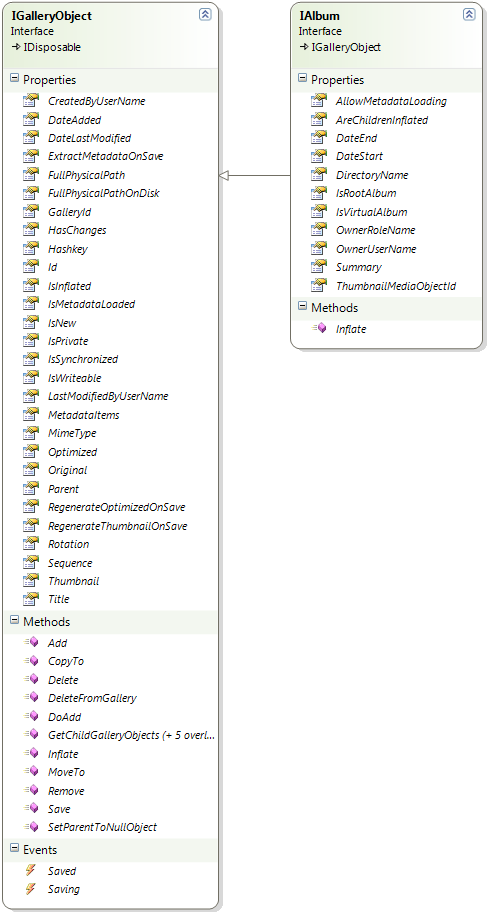Screen dimensions: 488x913
Task: Select the ExtractMetadataOnSave property text
Action: (105, 156)
